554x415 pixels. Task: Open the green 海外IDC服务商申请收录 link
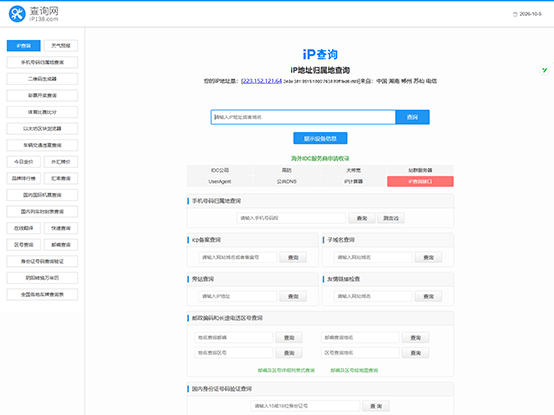320,159
